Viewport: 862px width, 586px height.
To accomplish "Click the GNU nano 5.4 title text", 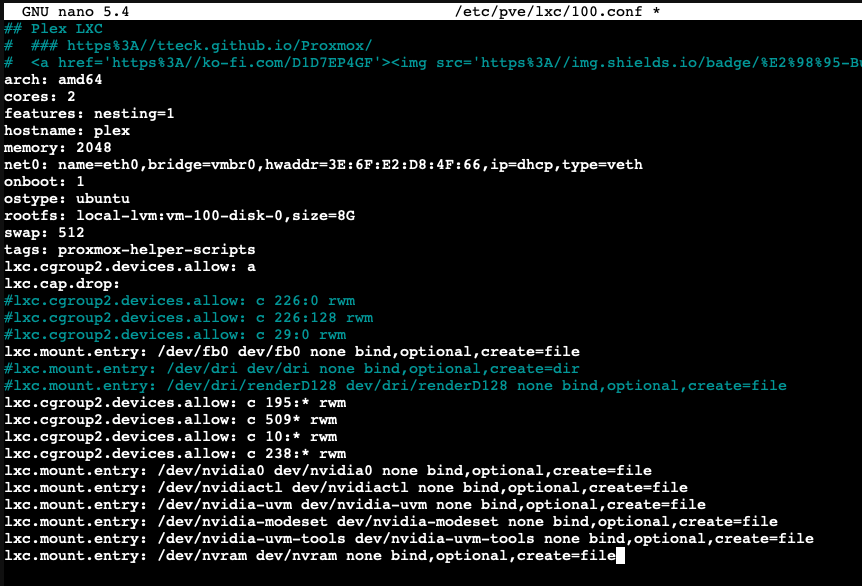I will pyautogui.click(x=76, y=11).
